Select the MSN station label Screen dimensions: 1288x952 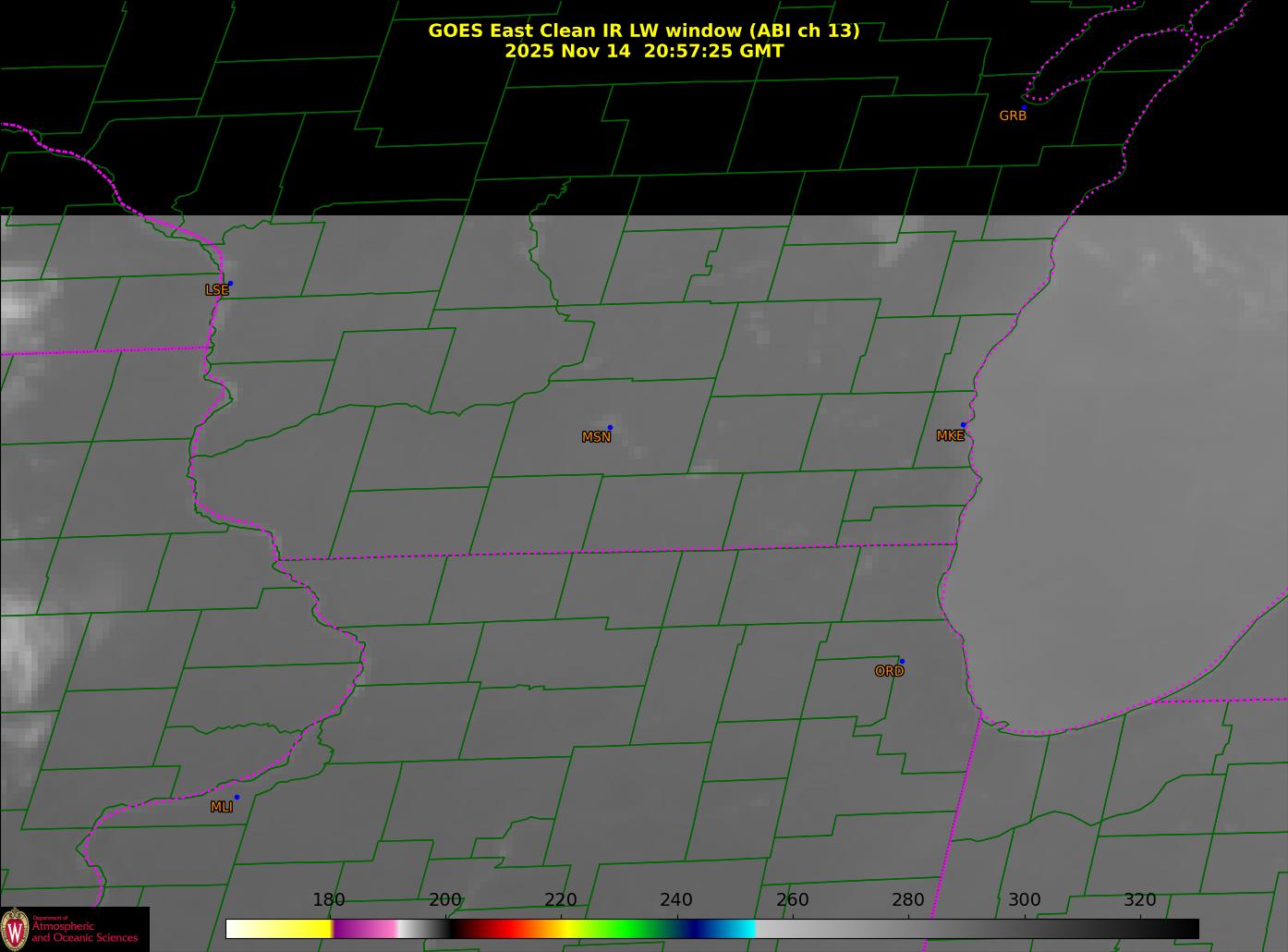pos(596,437)
